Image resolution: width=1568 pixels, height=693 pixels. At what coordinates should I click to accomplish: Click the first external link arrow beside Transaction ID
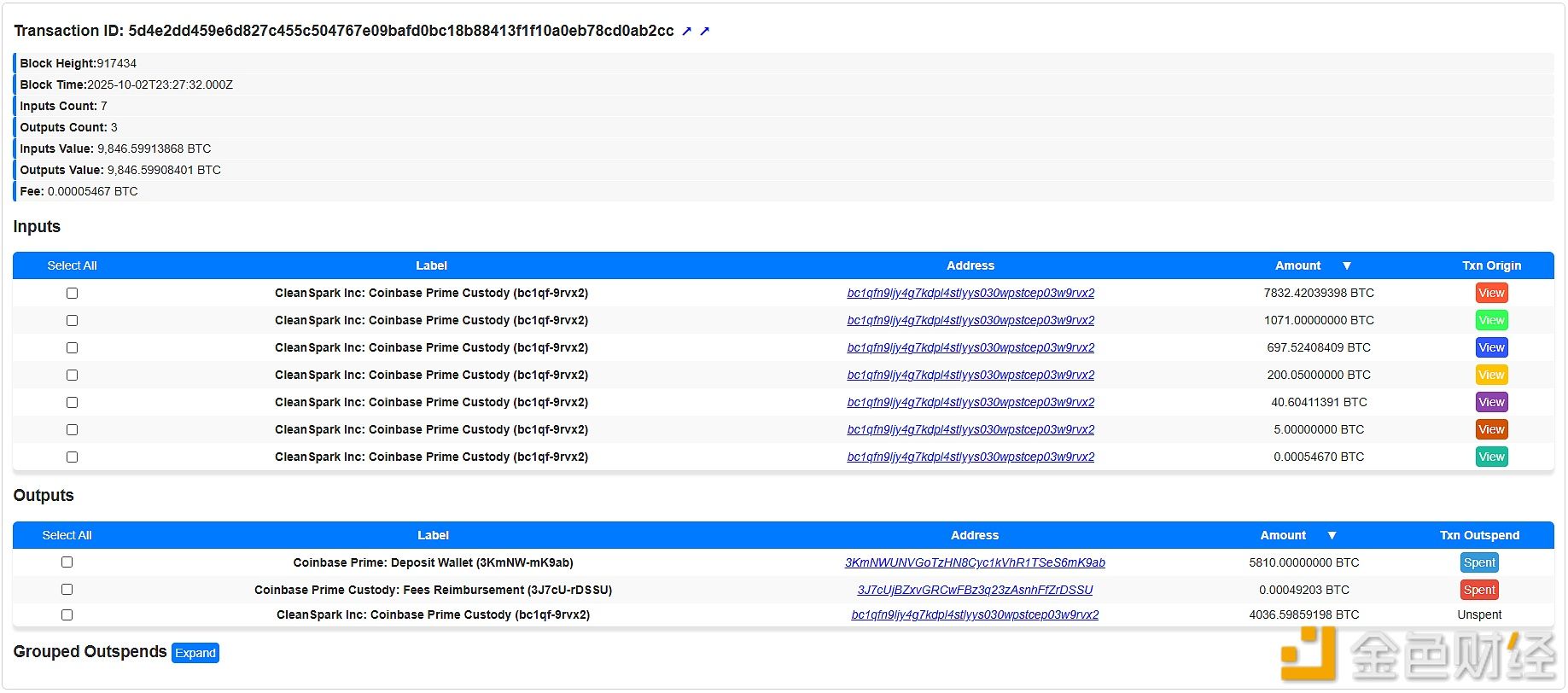point(686,32)
